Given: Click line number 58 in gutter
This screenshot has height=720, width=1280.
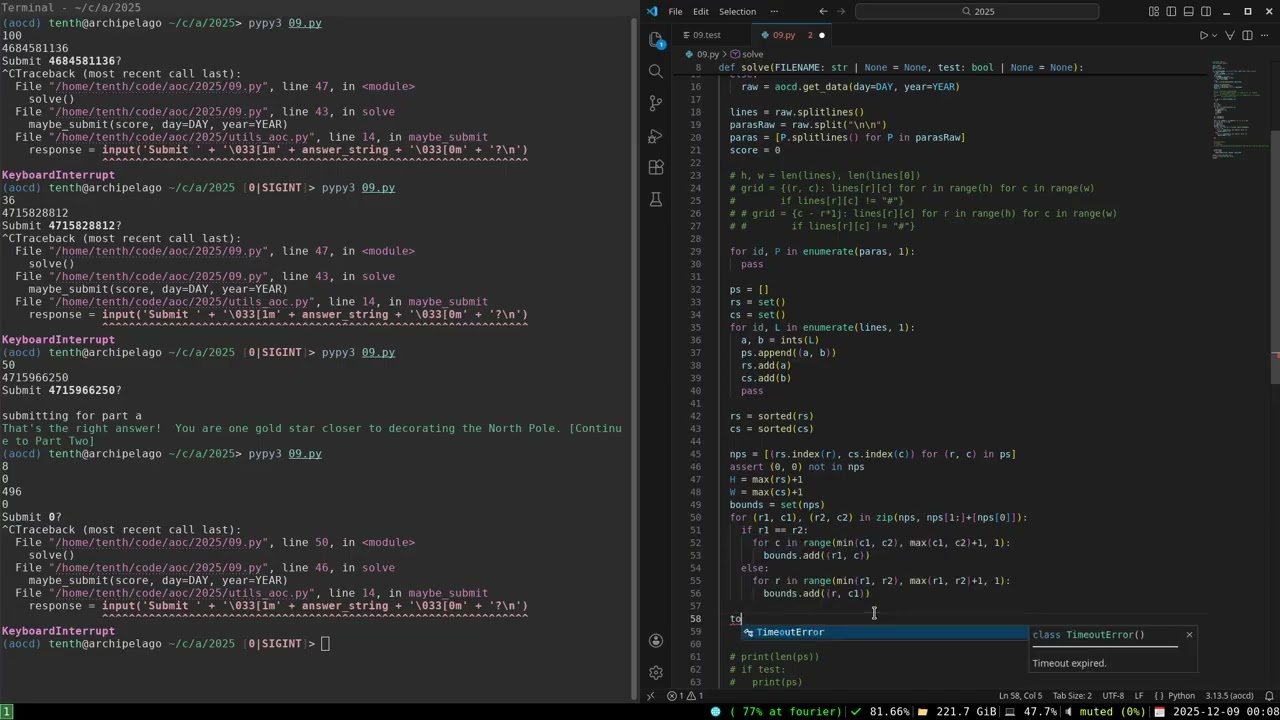Looking at the screenshot, I should click(695, 619).
